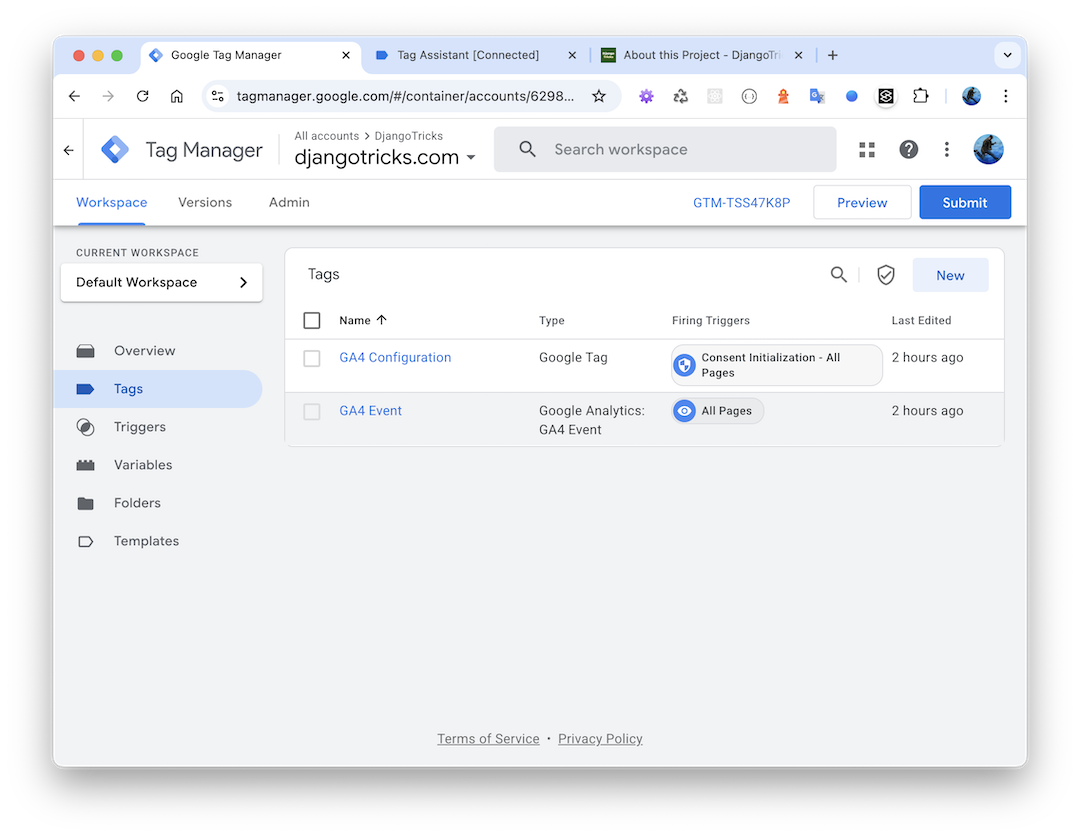
Task: Click the Preview button
Action: [x=862, y=203]
